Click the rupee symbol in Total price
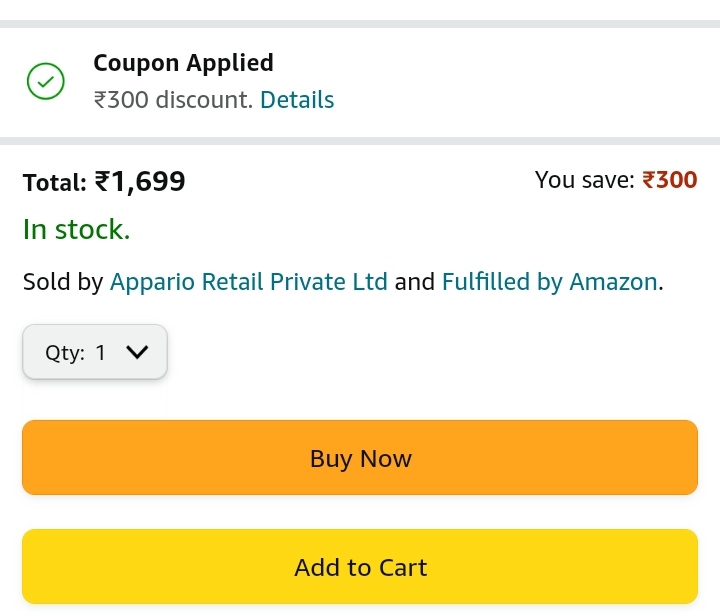This screenshot has height=616, width=720. click(102, 181)
